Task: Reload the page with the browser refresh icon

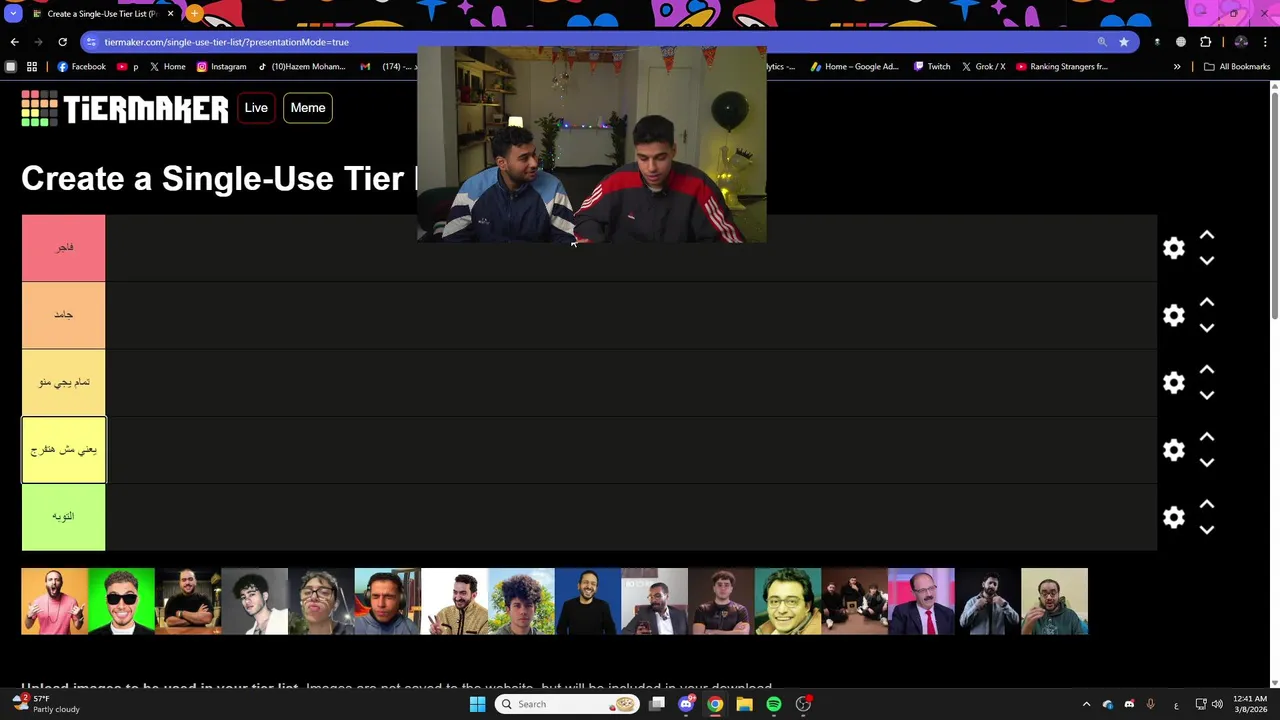Action: point(62,42)
